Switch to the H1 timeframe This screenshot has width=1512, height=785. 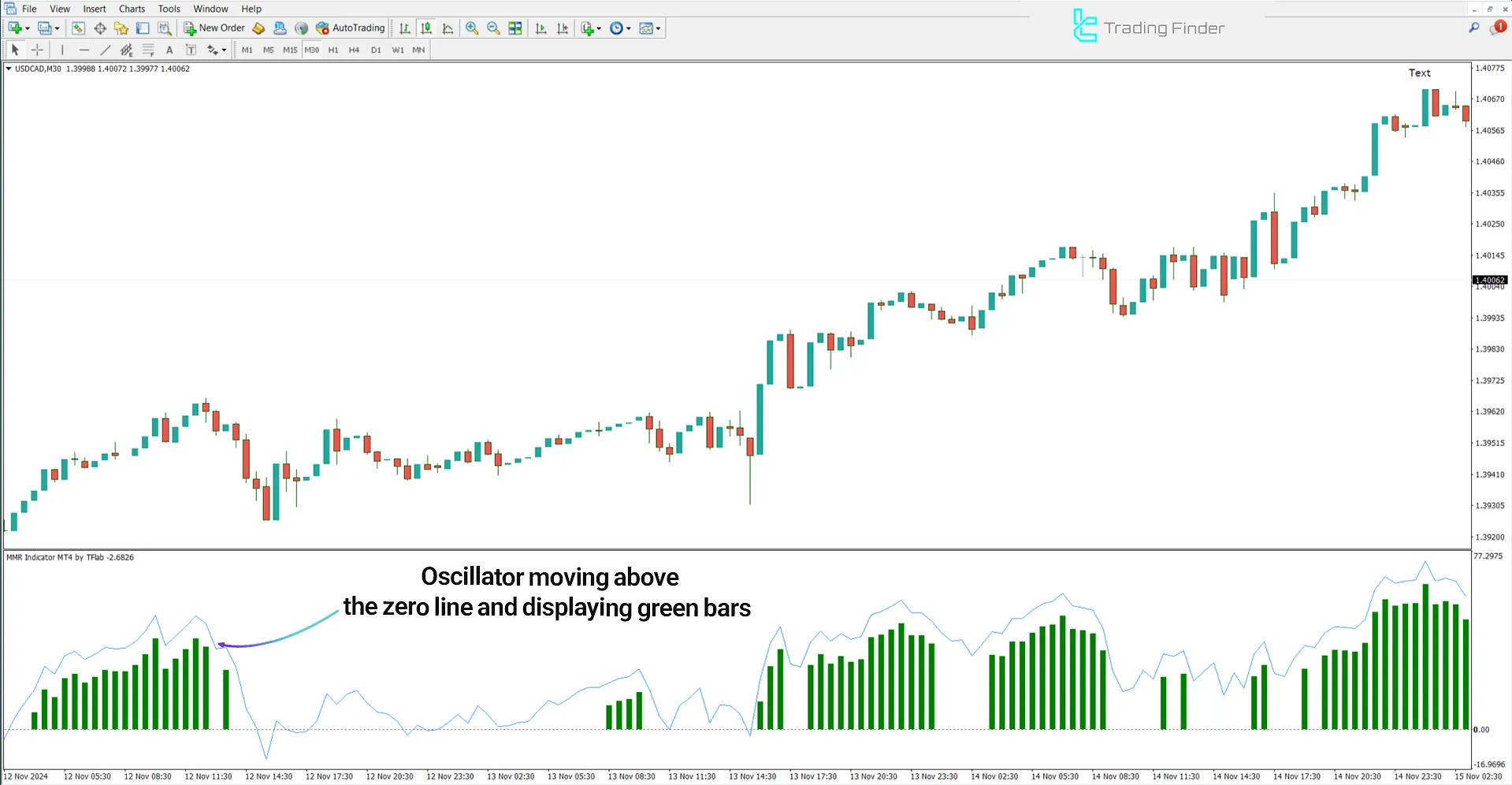(x=332, y=50)
